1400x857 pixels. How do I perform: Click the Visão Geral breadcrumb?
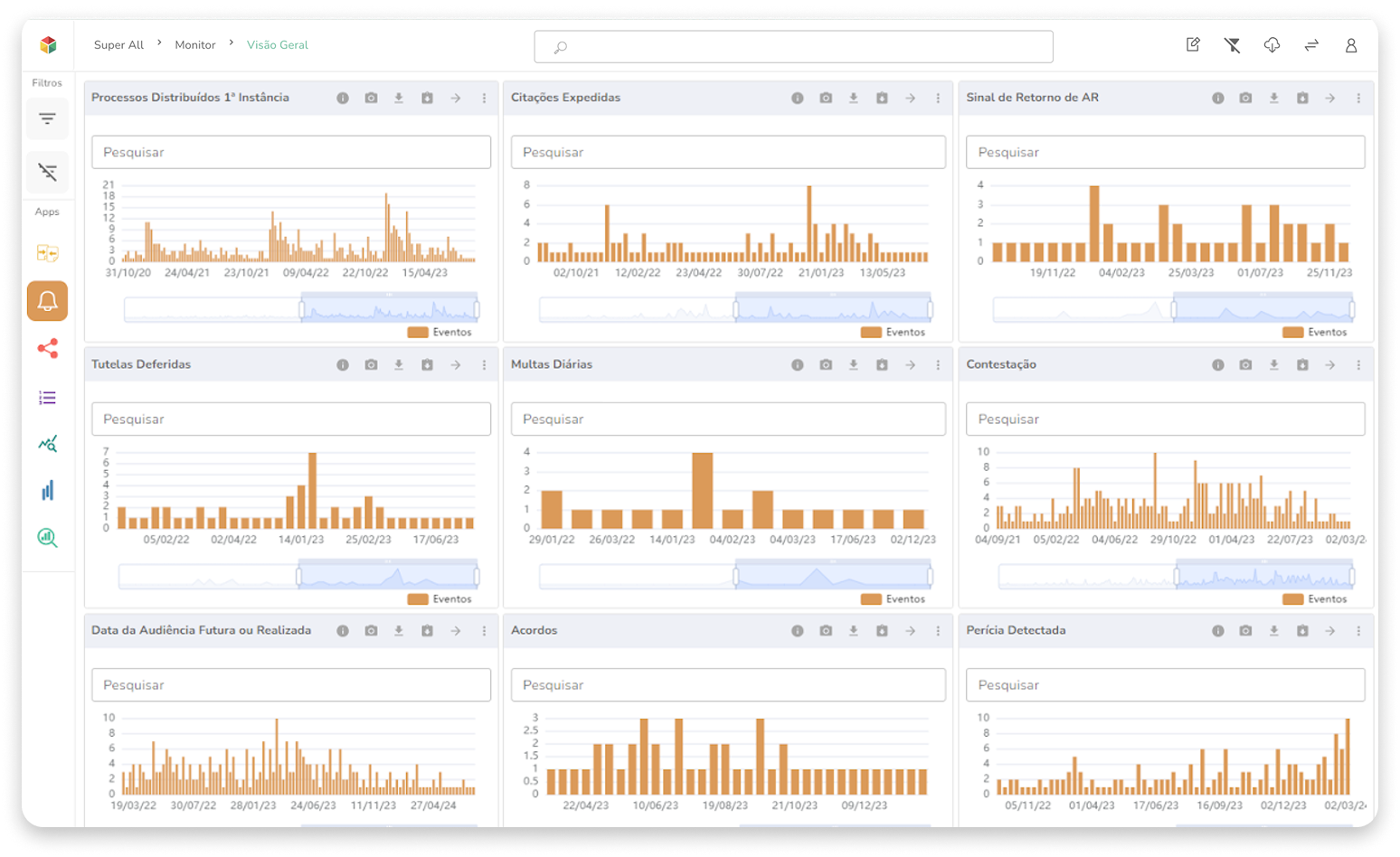pyautogui.click(x=278, y=44)
